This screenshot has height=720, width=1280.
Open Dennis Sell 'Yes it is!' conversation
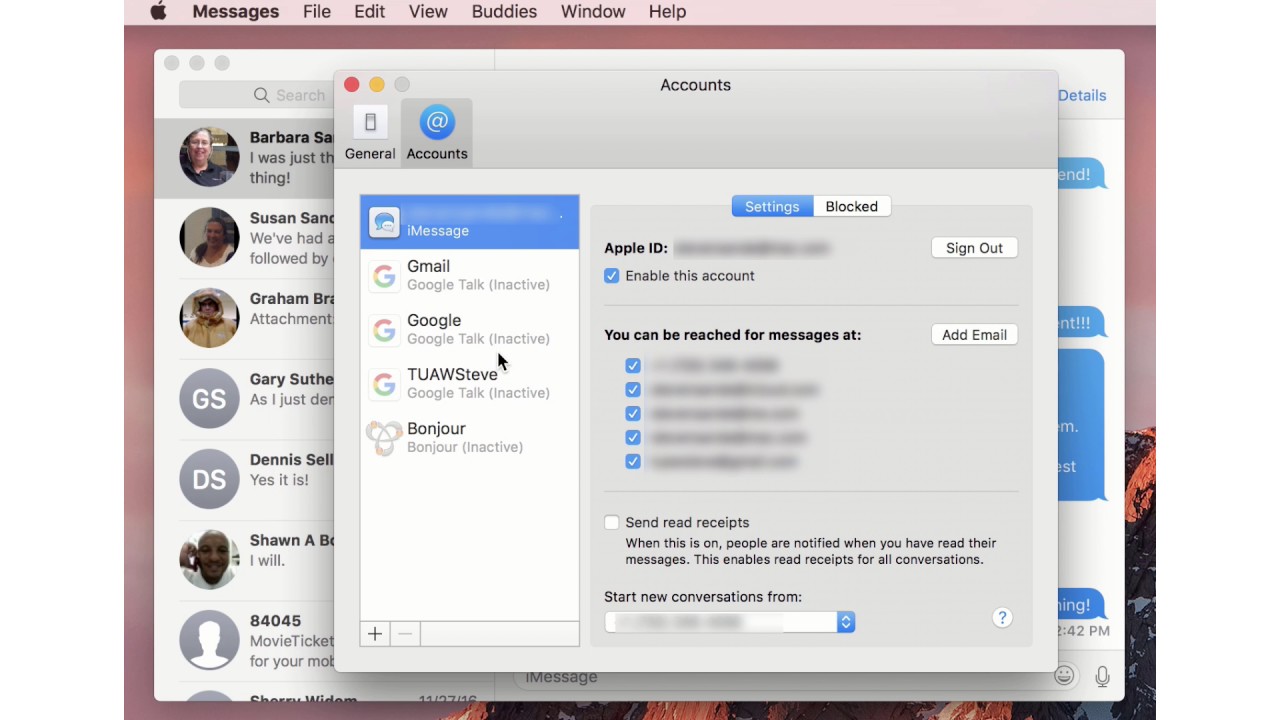291,470
